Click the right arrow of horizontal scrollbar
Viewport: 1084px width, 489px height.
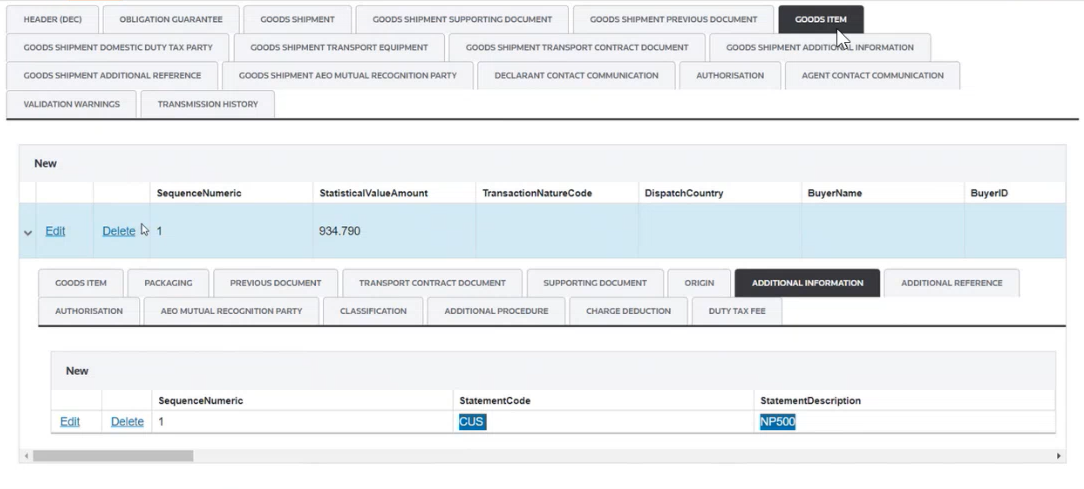click(x=1059, y=456)
